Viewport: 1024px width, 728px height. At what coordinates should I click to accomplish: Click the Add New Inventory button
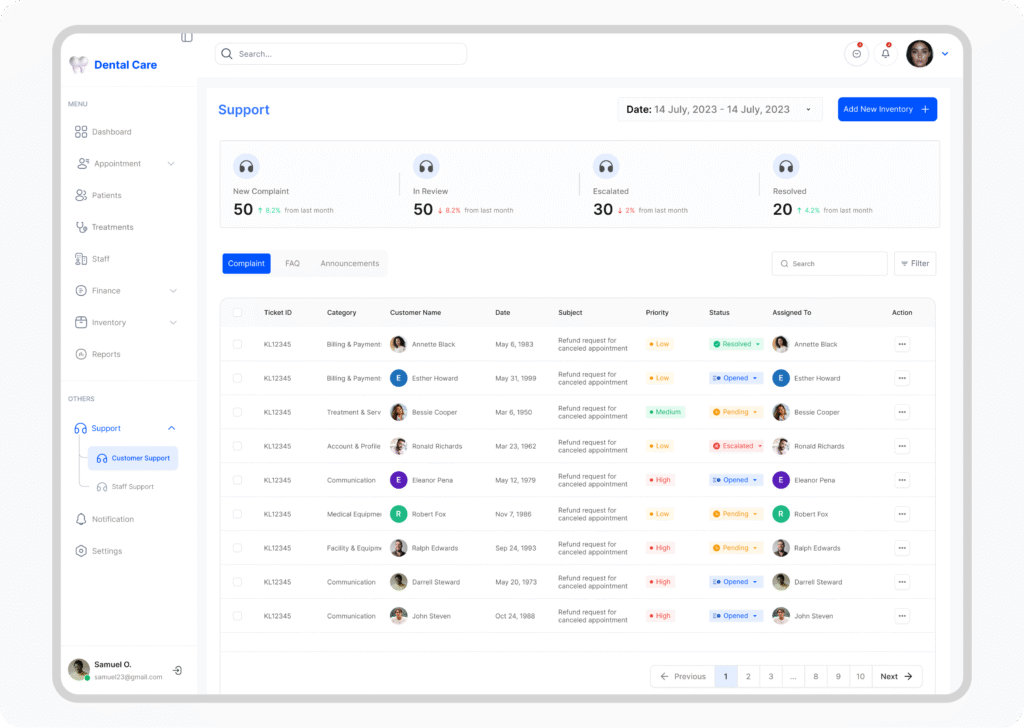pyautogui.click(x=886, y=110)
